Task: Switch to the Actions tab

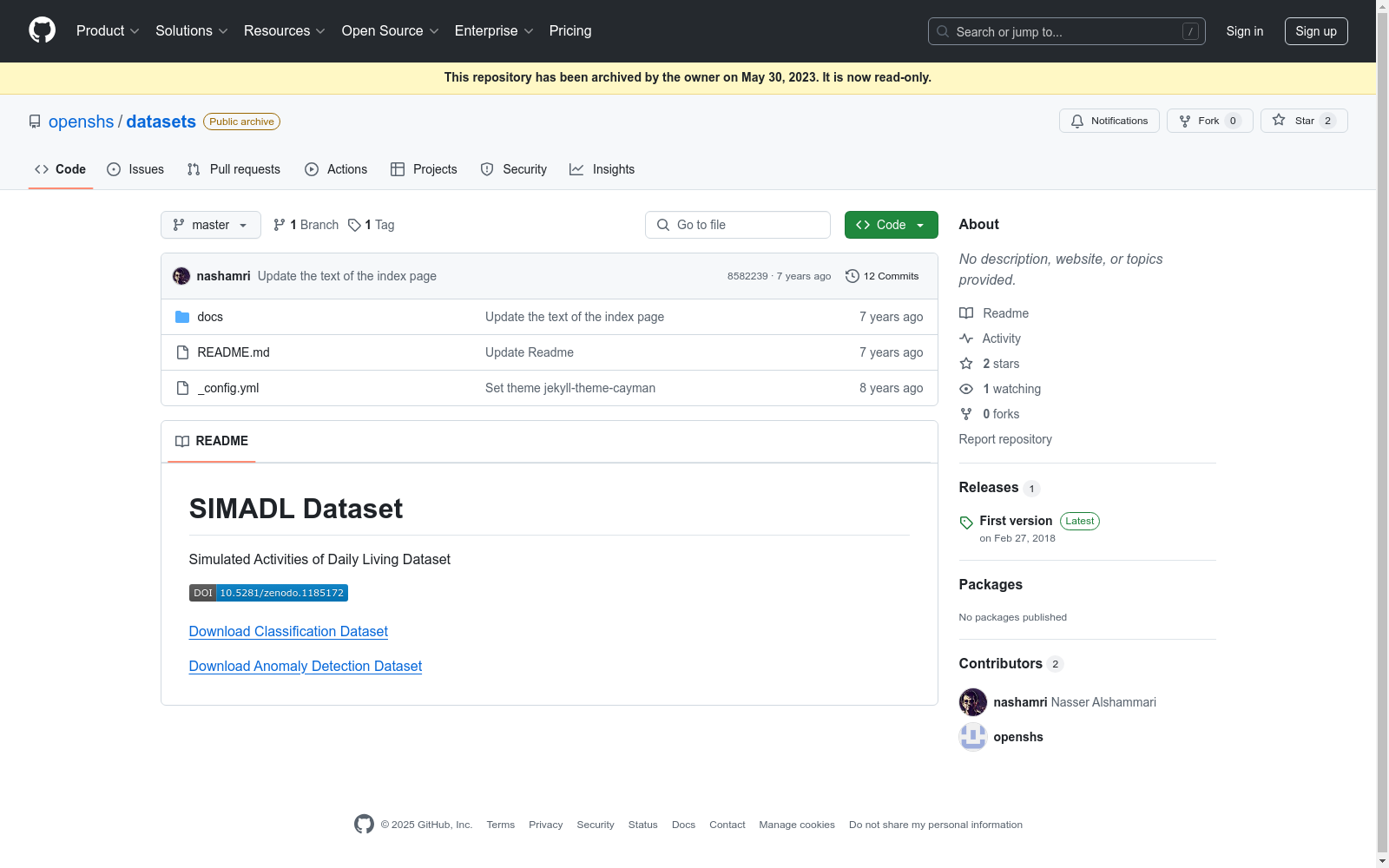Action: click(x=336, y=169)
